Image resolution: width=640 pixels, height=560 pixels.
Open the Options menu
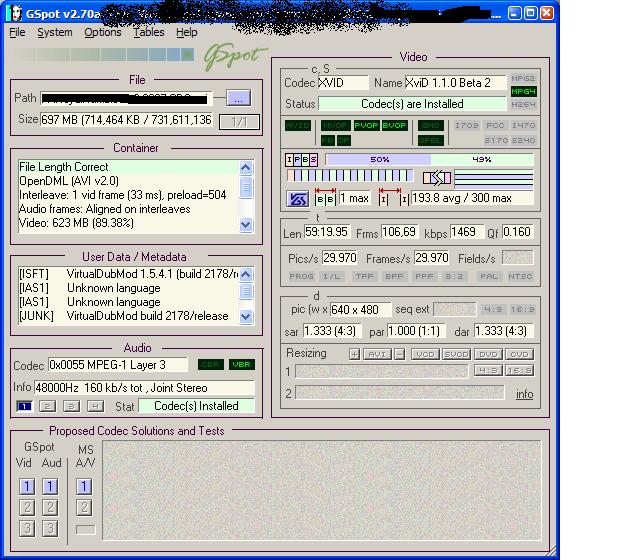coord(103,32)
